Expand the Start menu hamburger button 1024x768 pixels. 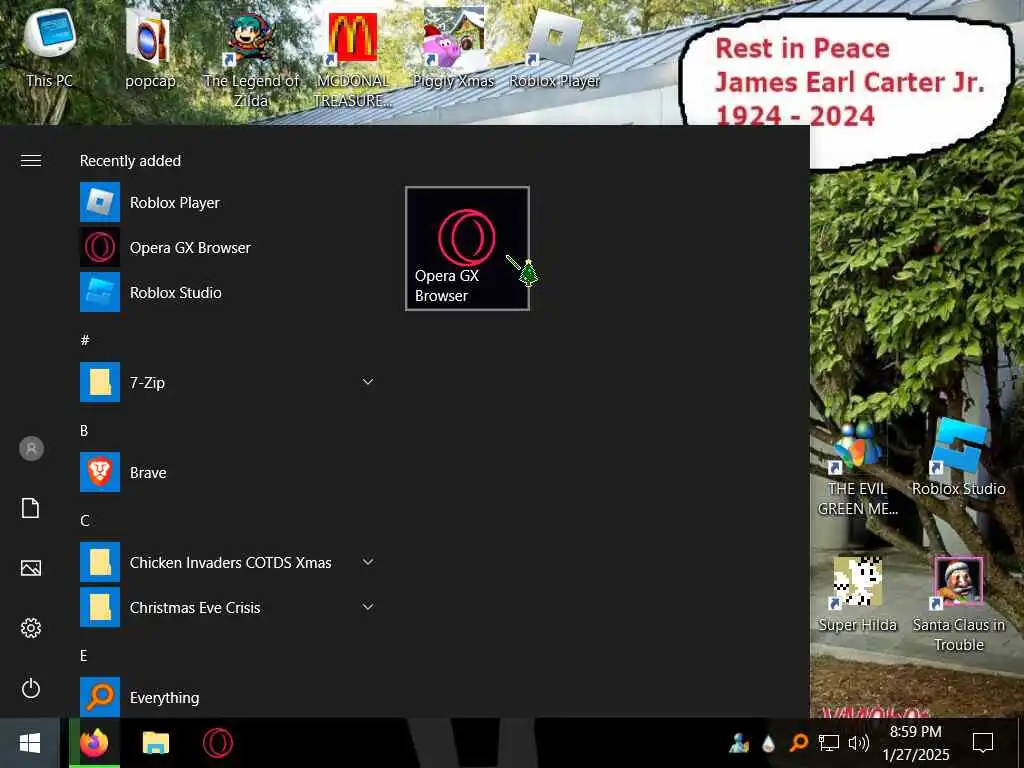31,161
